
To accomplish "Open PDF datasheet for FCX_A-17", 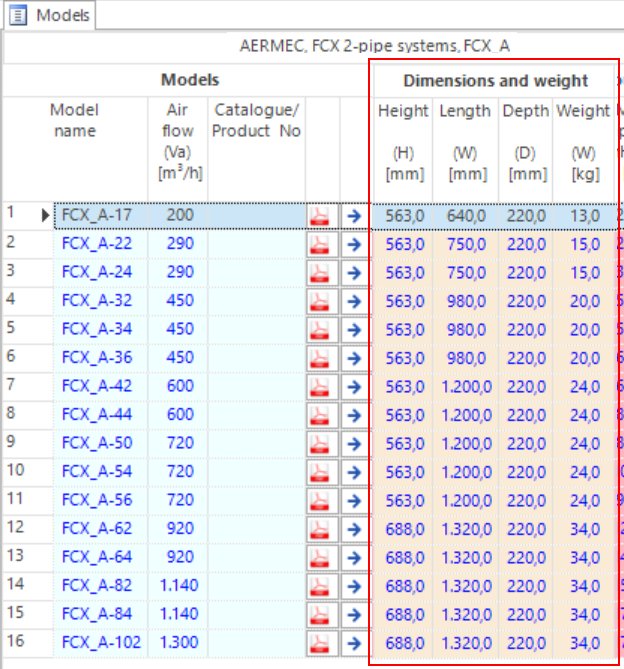I will [321, 215].
